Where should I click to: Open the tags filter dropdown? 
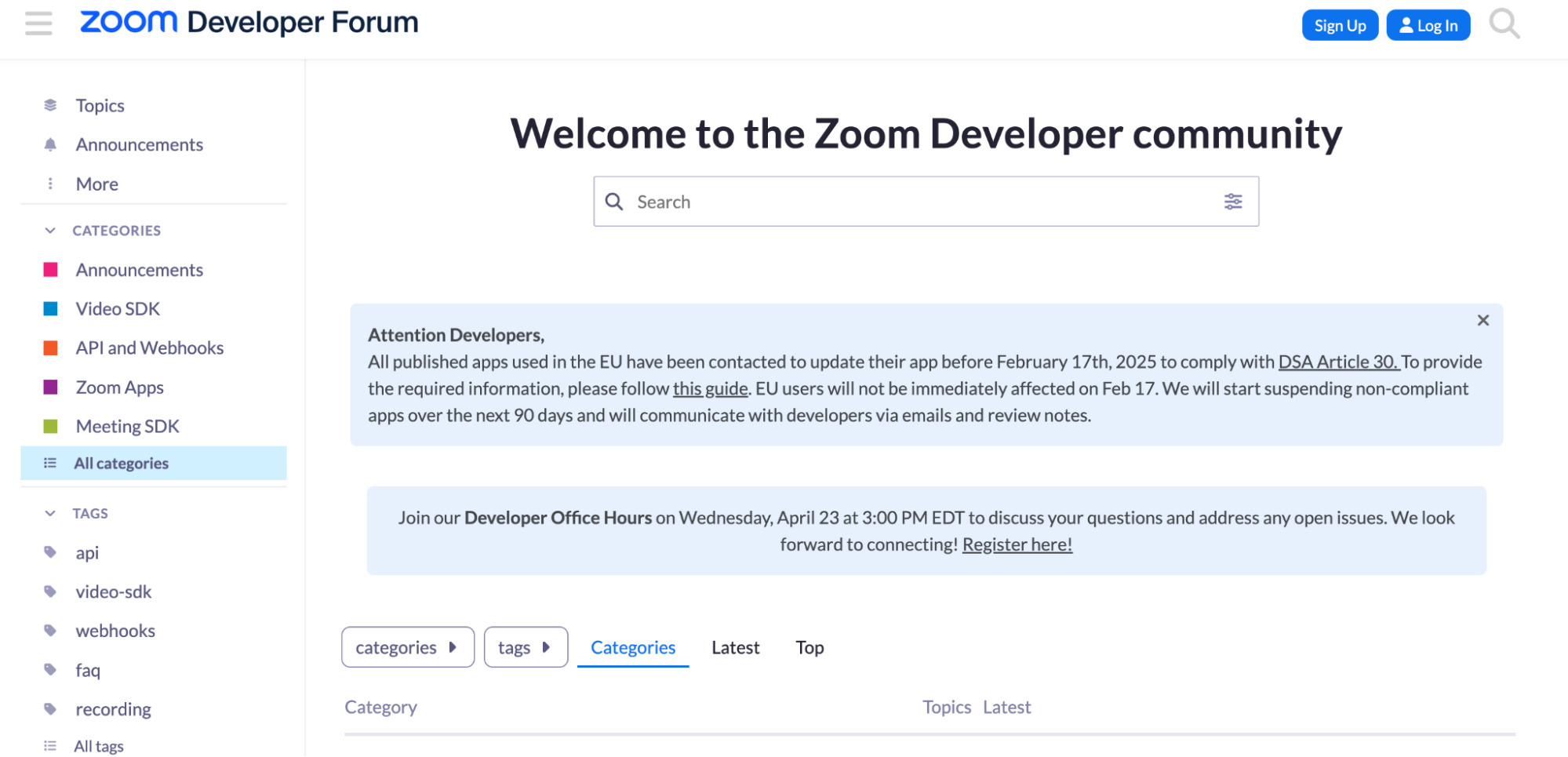(x=526, y=647)
